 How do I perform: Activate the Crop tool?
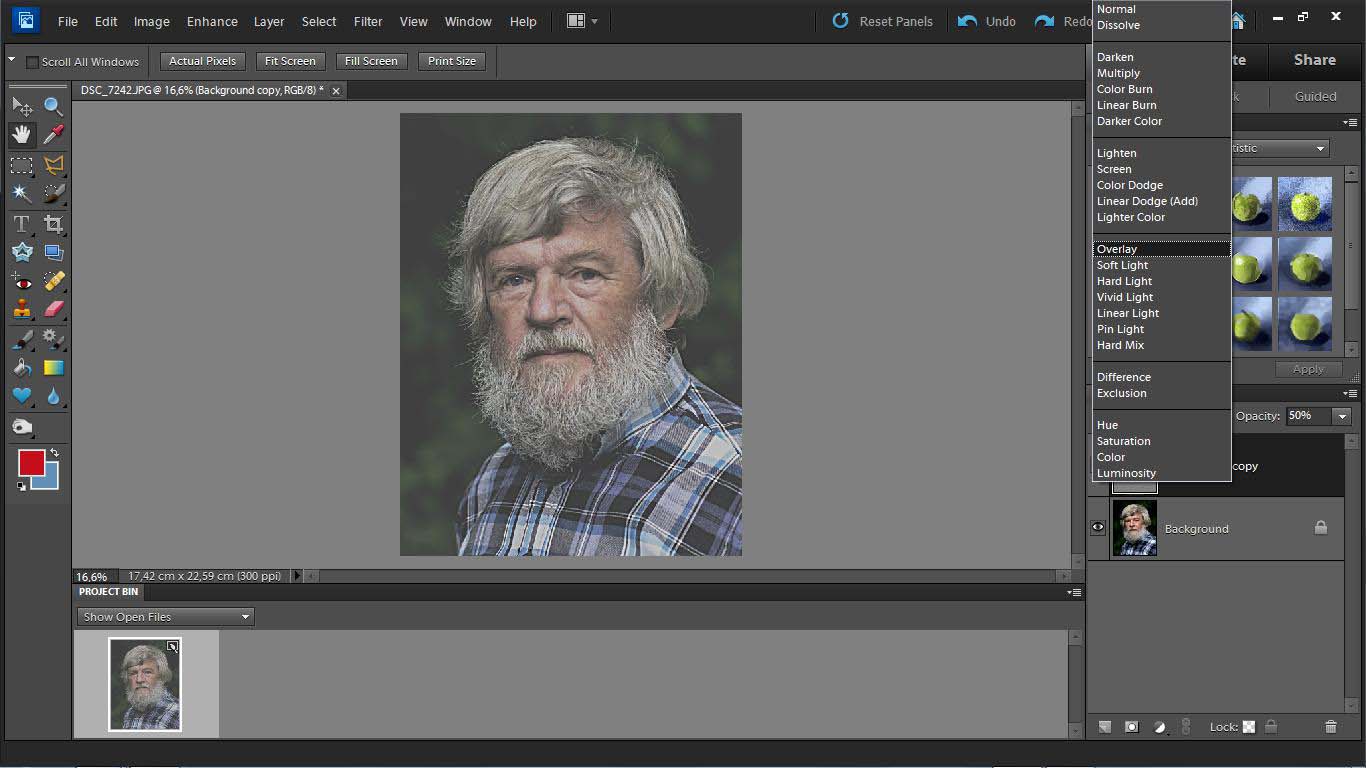[53, 224]
